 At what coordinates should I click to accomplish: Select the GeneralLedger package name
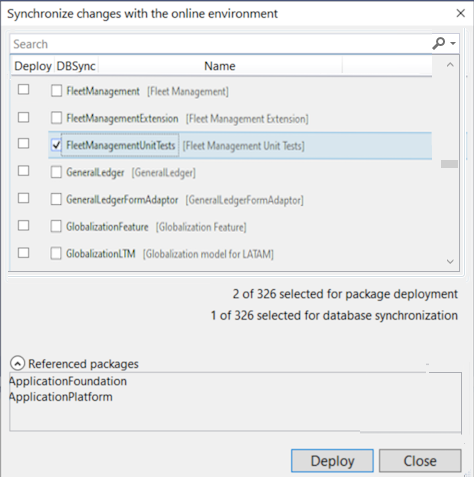(95, 173)
